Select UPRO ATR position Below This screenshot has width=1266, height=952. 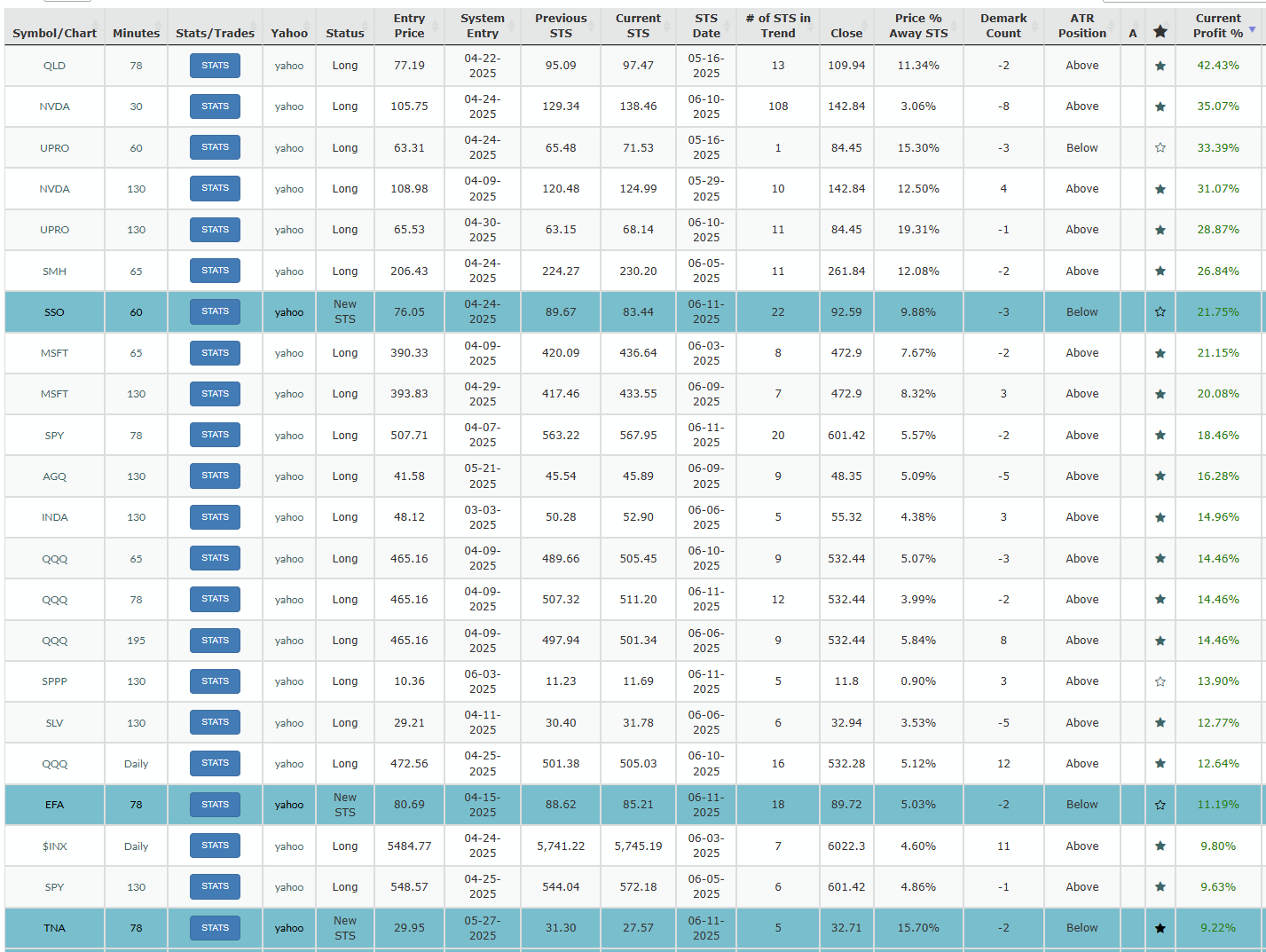(1082, 148)
